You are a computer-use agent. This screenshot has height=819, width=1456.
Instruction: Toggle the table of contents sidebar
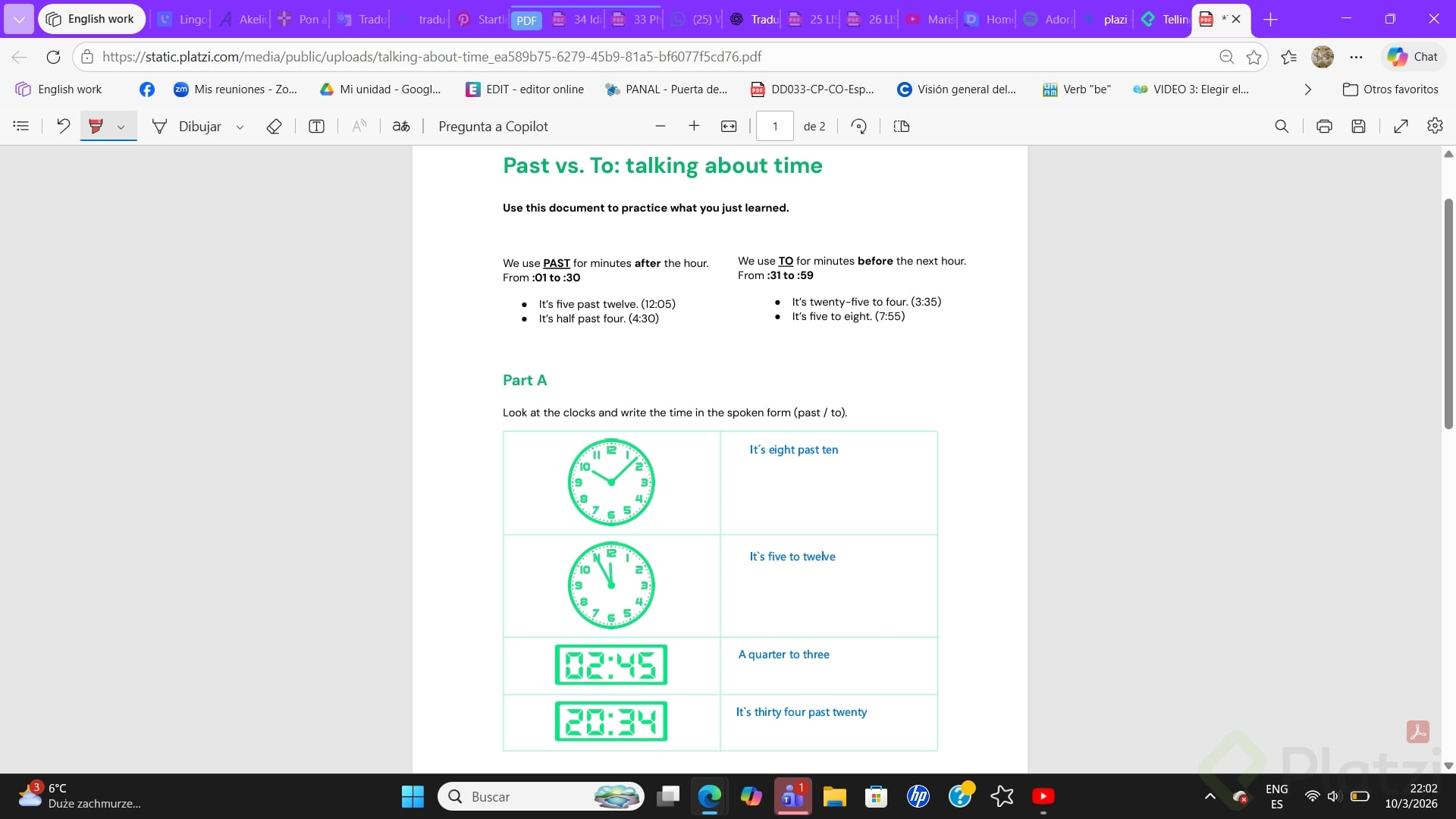click(x=21, y=126)
